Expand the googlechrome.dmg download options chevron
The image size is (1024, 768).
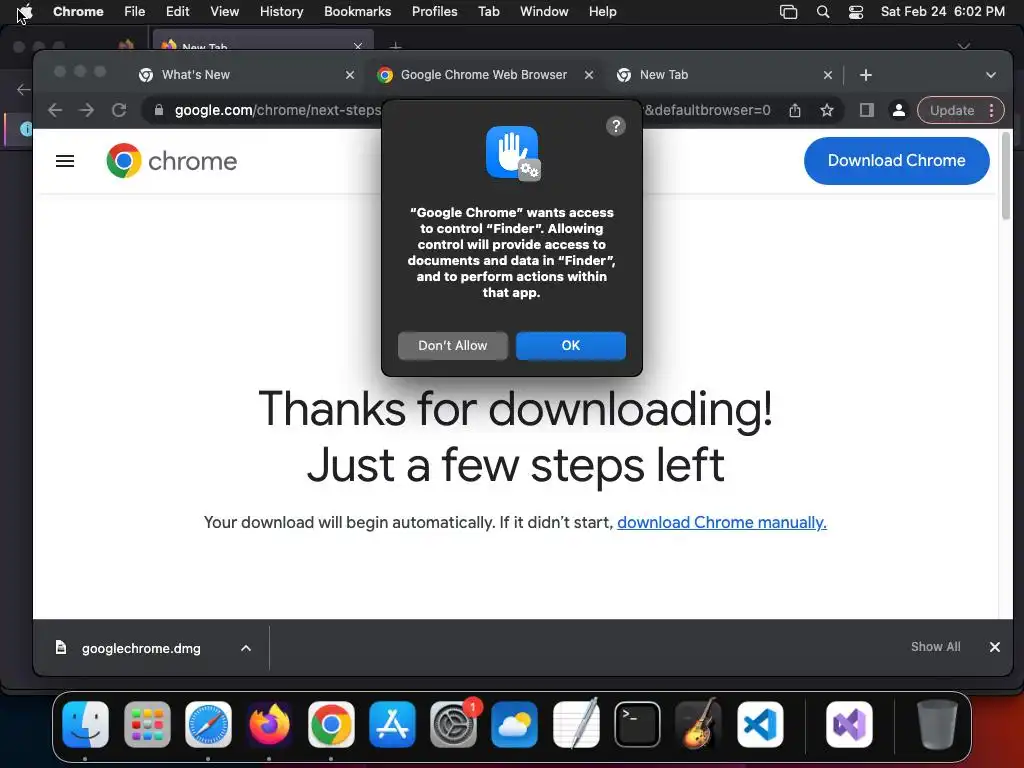point(246,648)
